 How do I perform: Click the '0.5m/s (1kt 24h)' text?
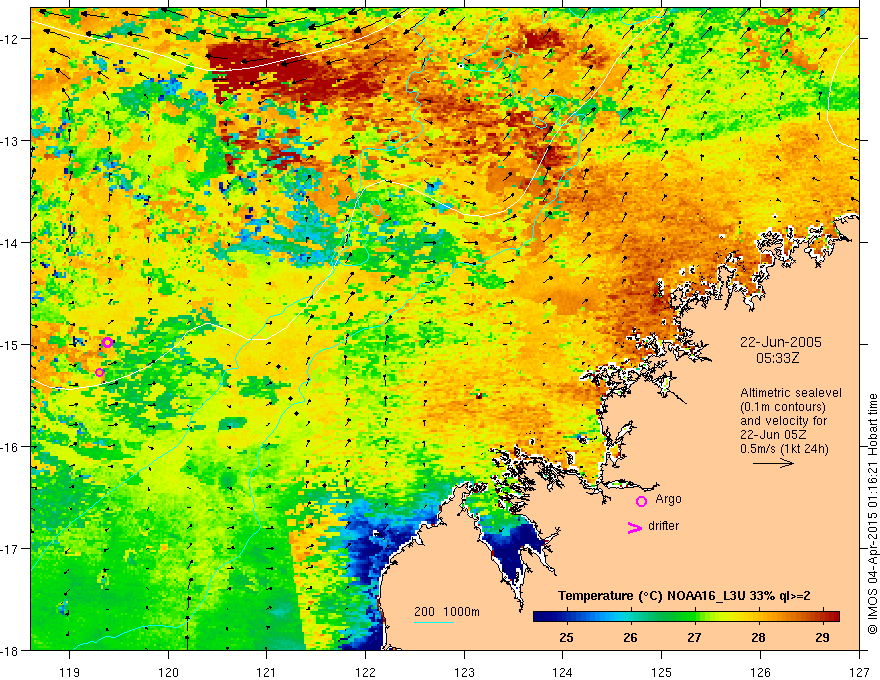pos(784,449)
